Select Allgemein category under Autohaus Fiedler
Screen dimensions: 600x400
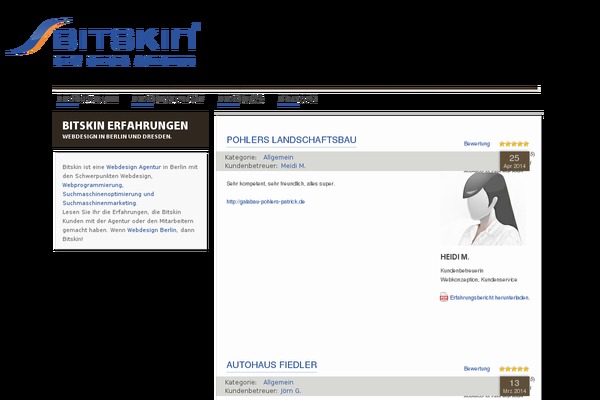(278, 382)
